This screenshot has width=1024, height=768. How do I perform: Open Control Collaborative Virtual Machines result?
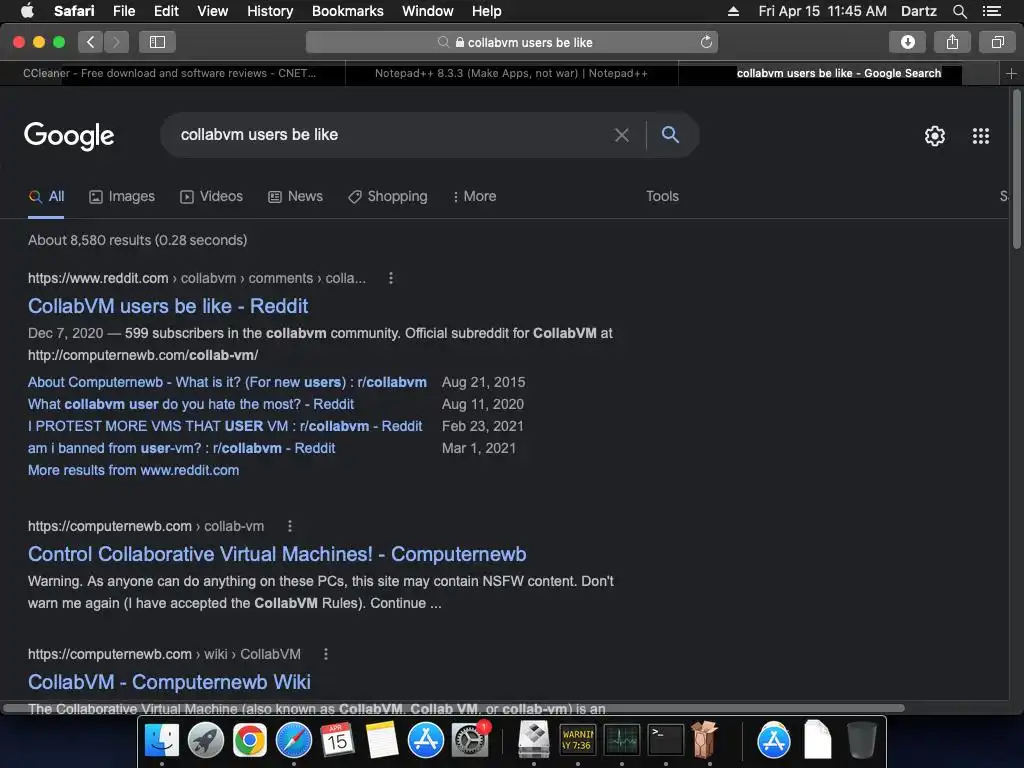tap(277, 554)
